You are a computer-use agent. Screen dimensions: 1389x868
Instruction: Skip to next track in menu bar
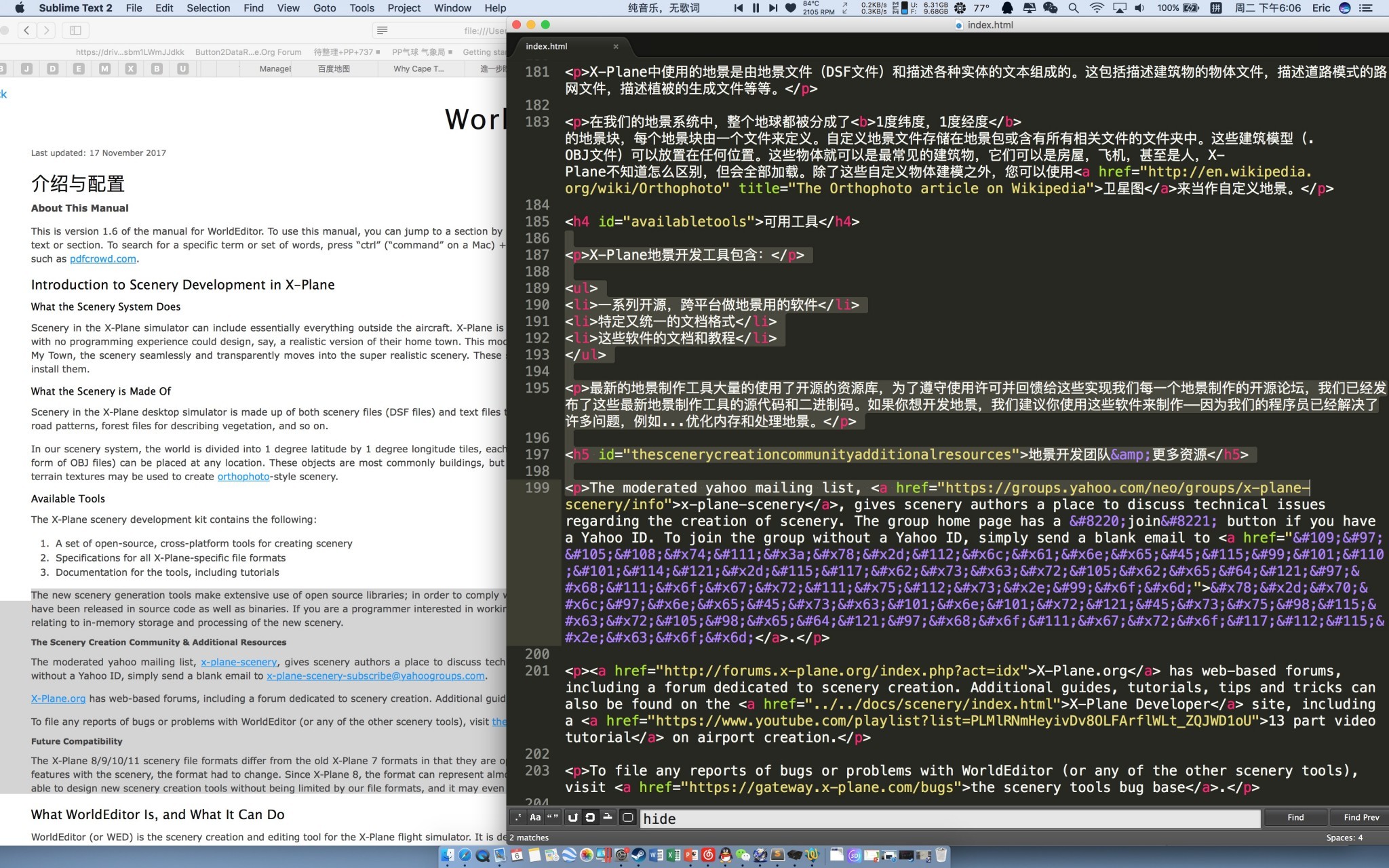coord(773,8)
